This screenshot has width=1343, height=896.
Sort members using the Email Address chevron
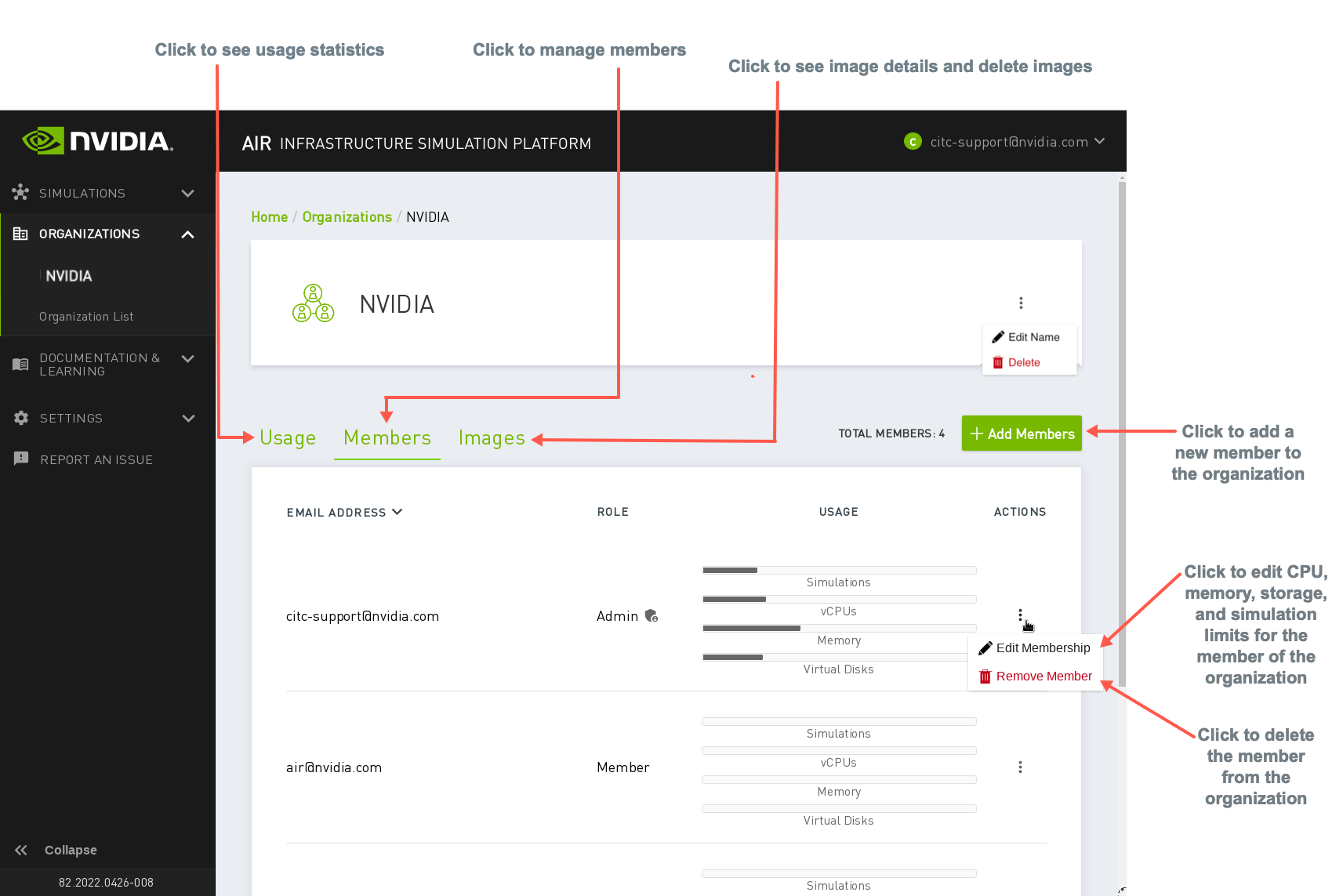tap(397, 512)
